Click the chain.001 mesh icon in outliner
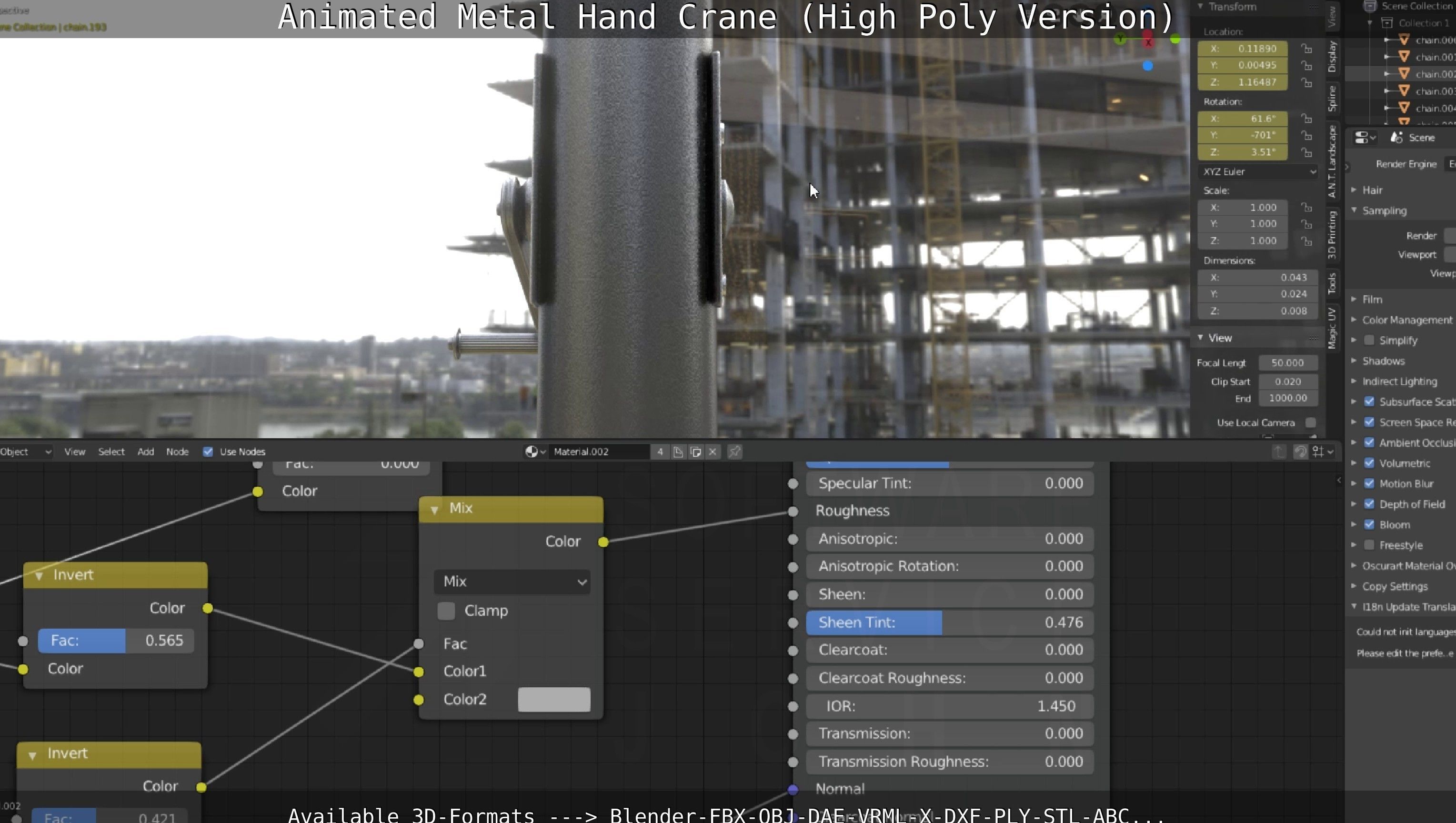 point(1404,57)
